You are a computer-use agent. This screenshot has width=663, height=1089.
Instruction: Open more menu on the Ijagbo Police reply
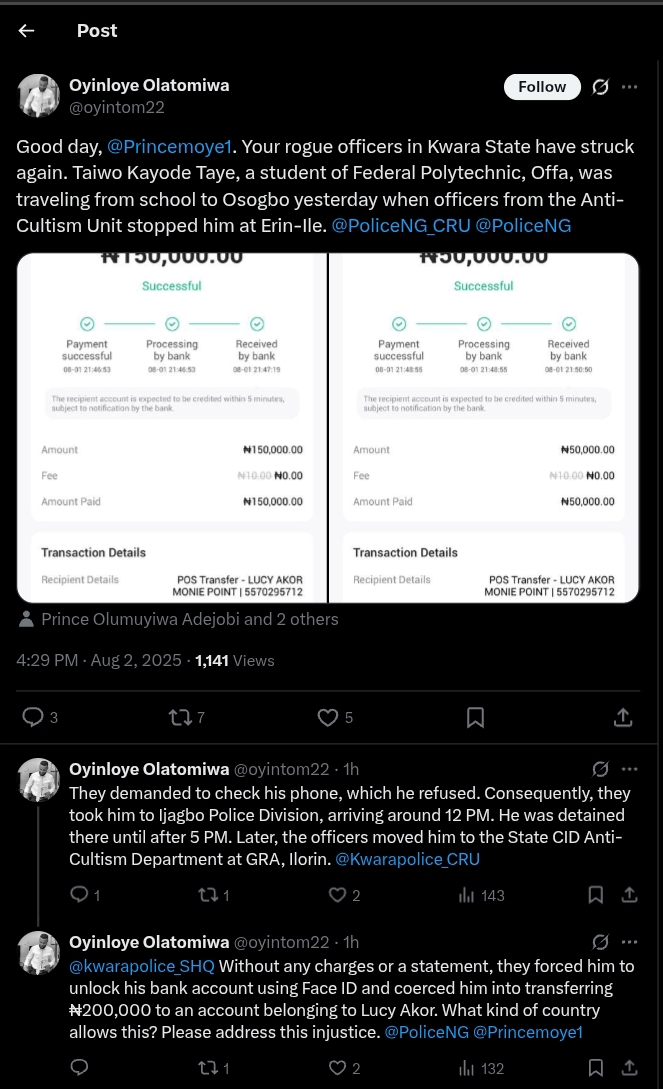[629, 769]
